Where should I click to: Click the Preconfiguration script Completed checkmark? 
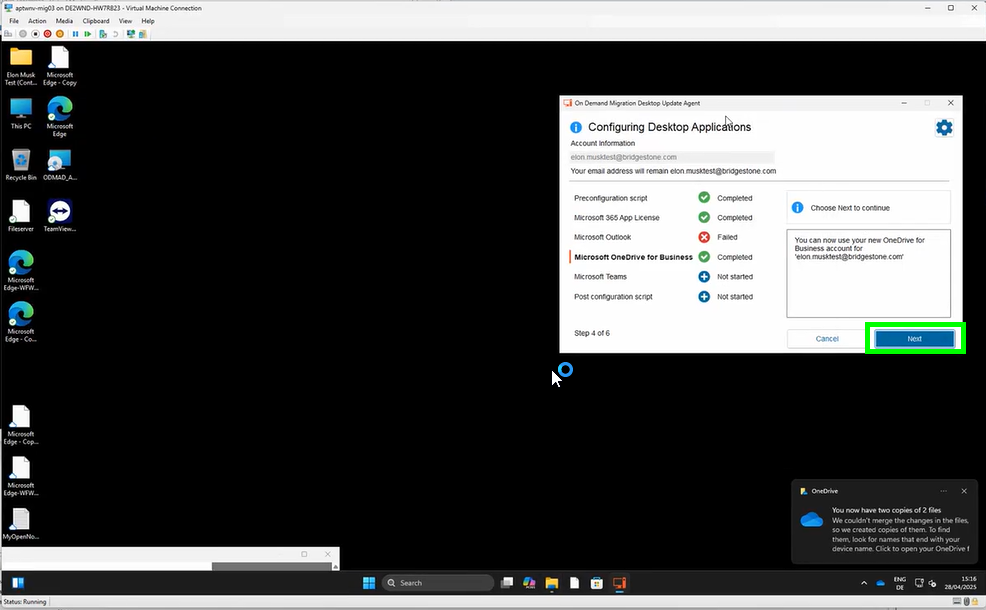point(704,197)
